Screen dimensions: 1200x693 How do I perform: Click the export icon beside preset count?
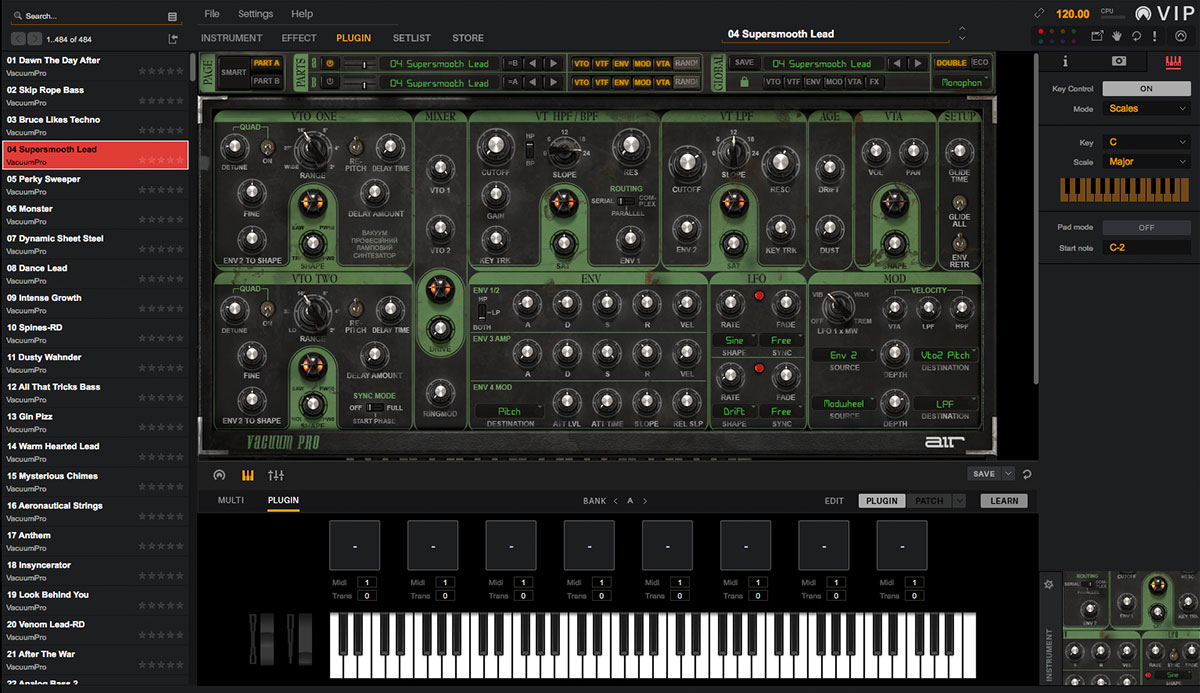pos(173,39)
